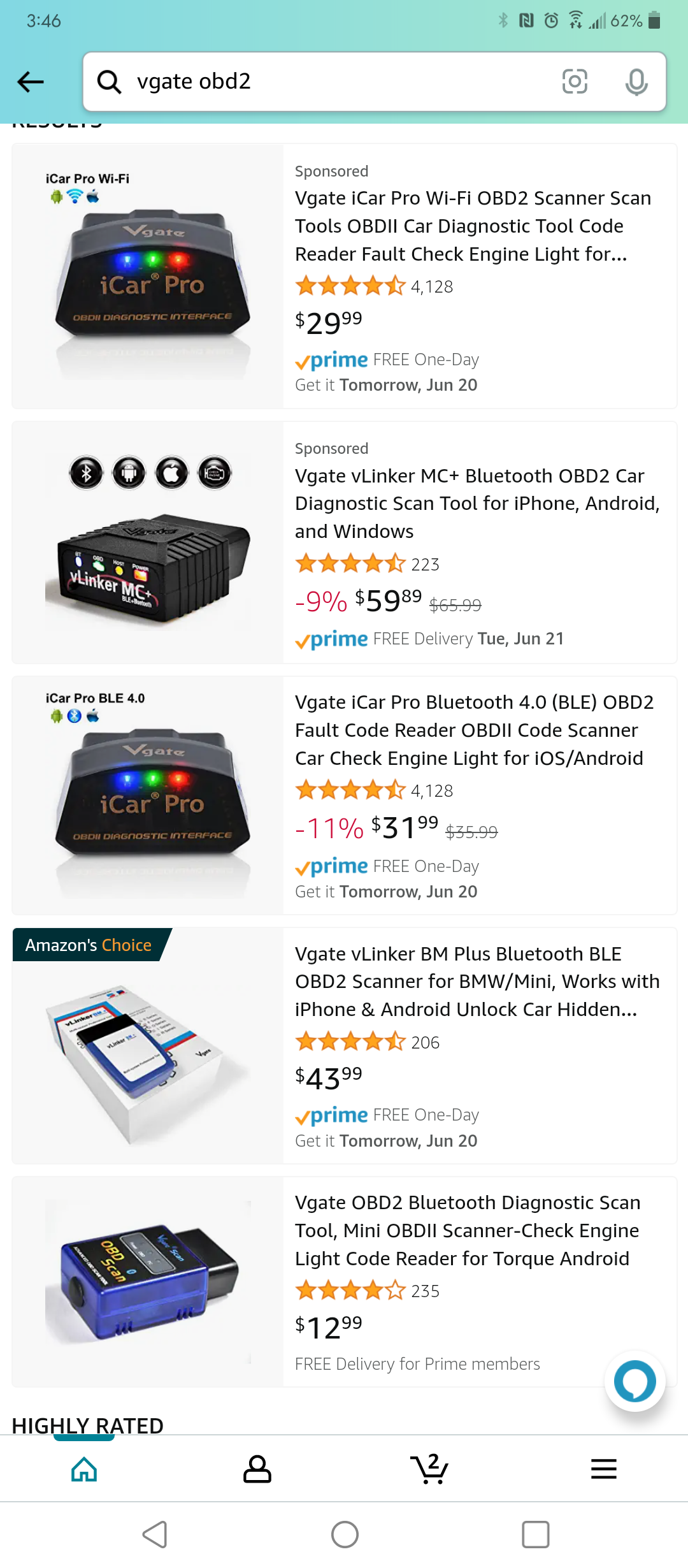688x1568 pixels.
Task: Open Vgate iCar Pro Bluetooth 4.0 listing title
Action: coord(474,730)
